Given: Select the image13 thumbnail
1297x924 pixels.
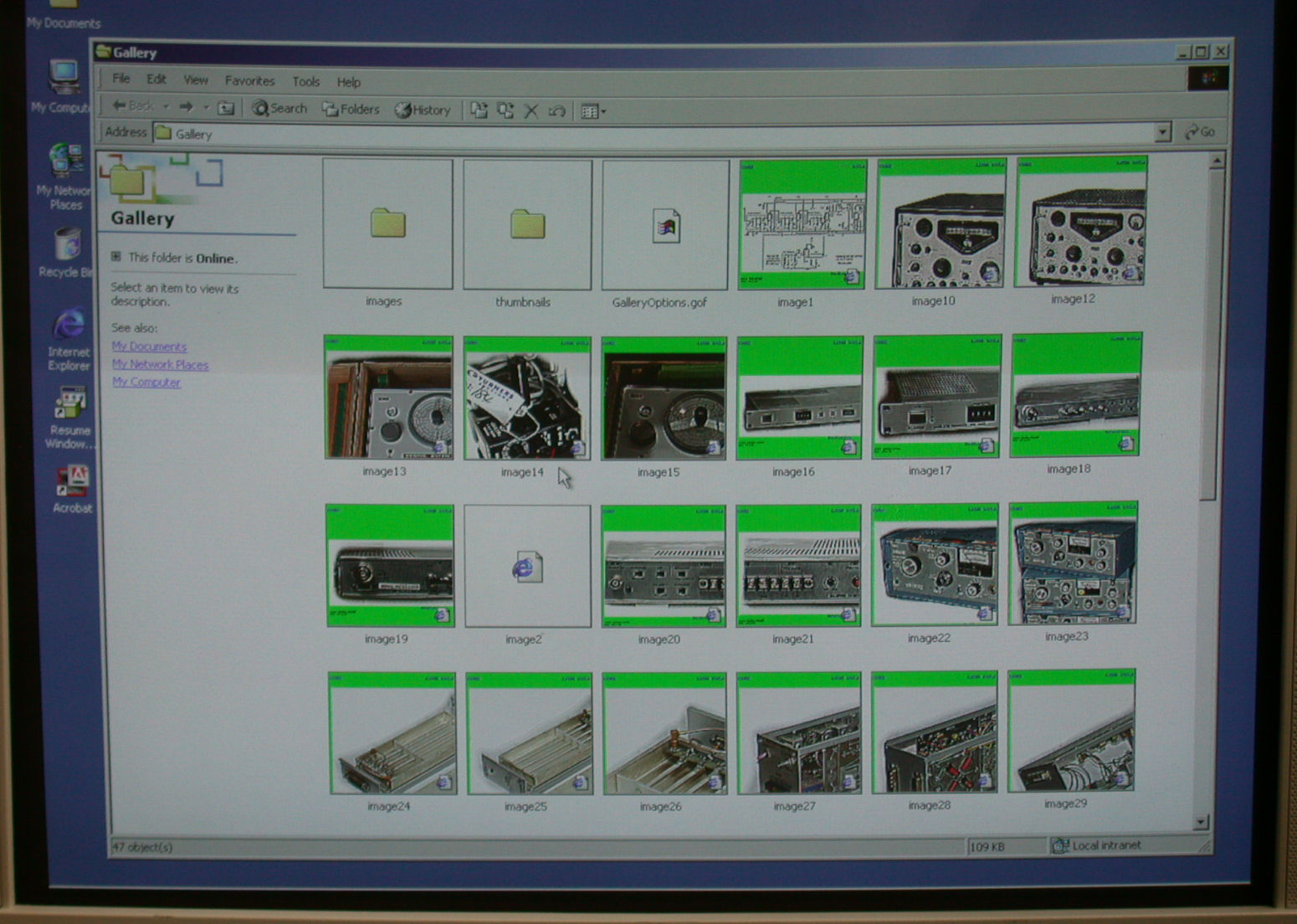Looking at the screenshot, I should (388, 398).
